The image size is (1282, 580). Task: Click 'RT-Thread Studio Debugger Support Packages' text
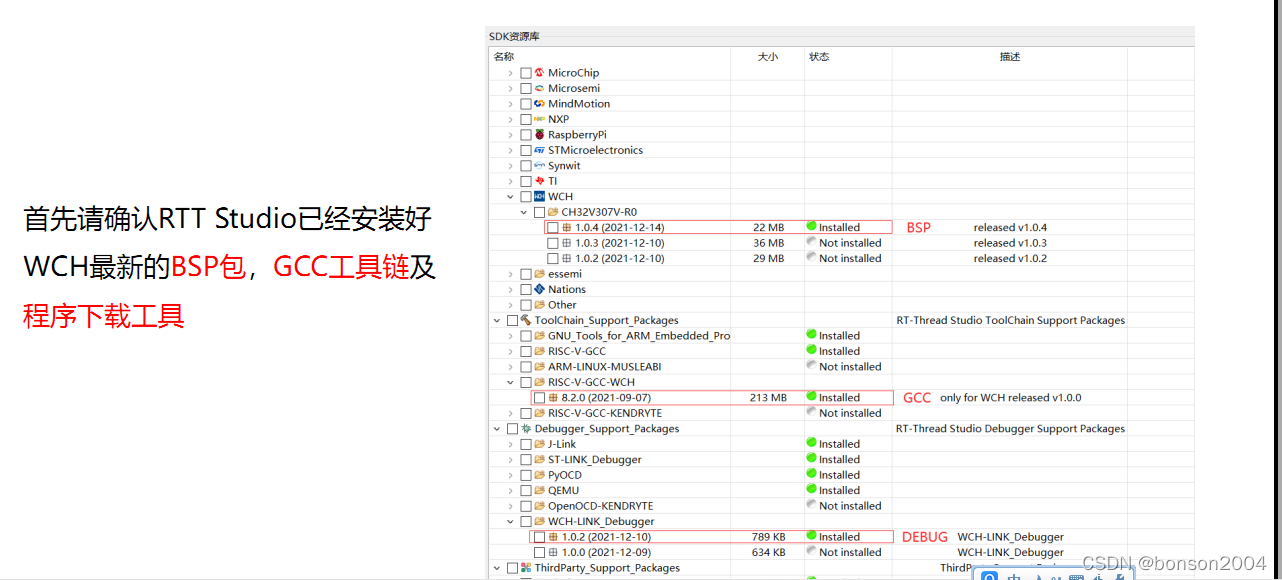point(1010,429)
